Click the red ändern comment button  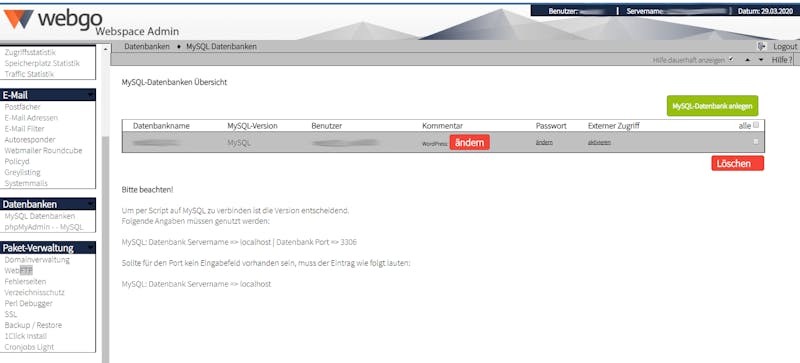pyautogui.click(x=469, y=142)
